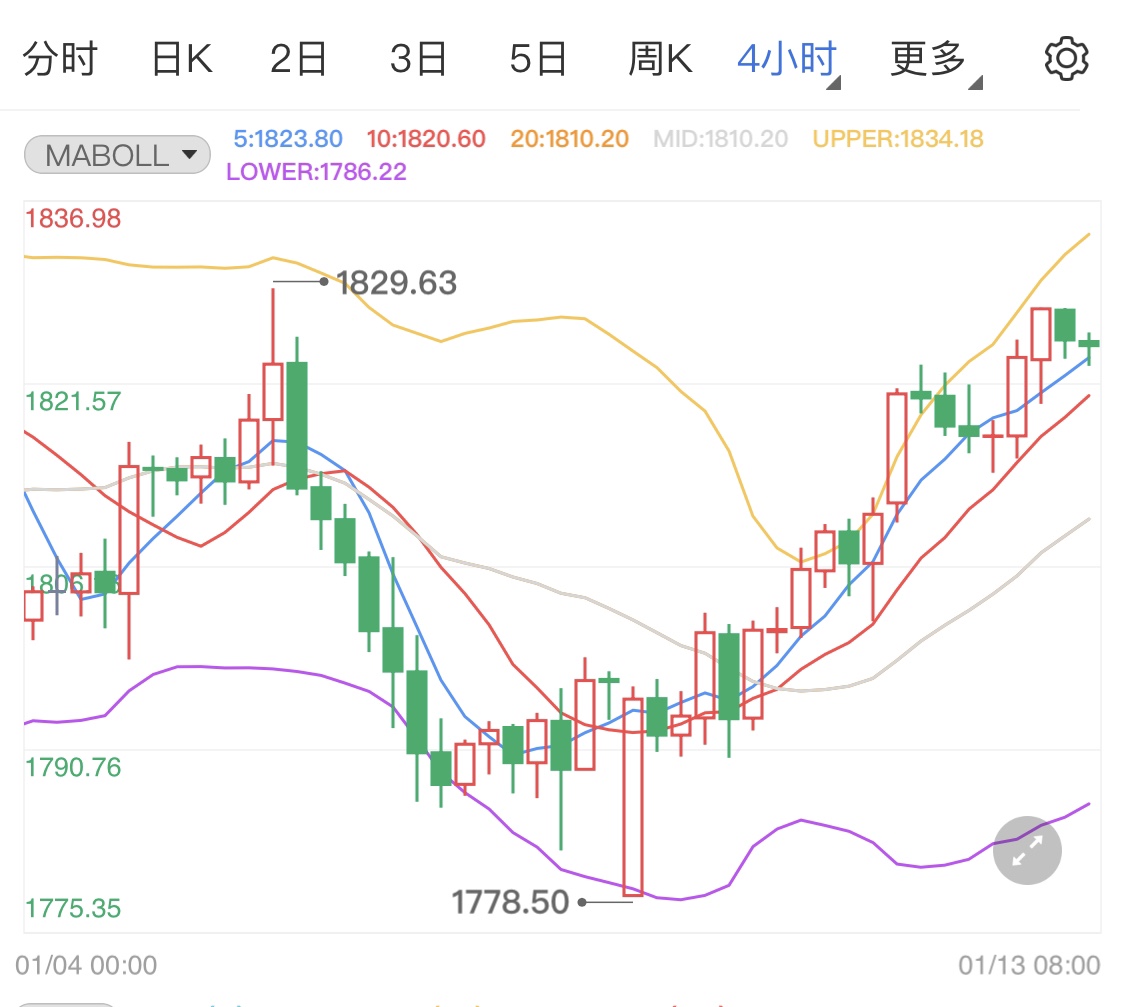The width and height of the screenshot is (1125, 1007).
Task: Select the 5日 timeframe tab
Action: point(538,59)
